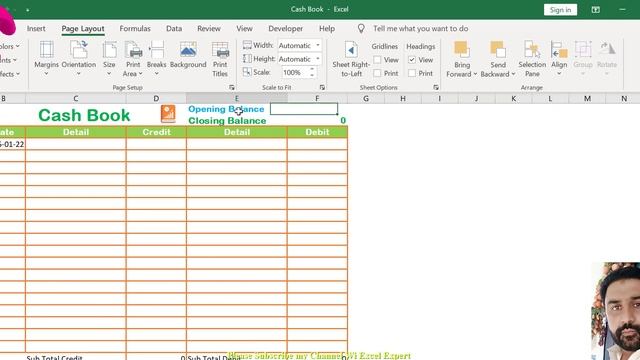Click Send Backward icon
Image resolution: width=640 pixels, height=360 pixels.
[498, 49]
